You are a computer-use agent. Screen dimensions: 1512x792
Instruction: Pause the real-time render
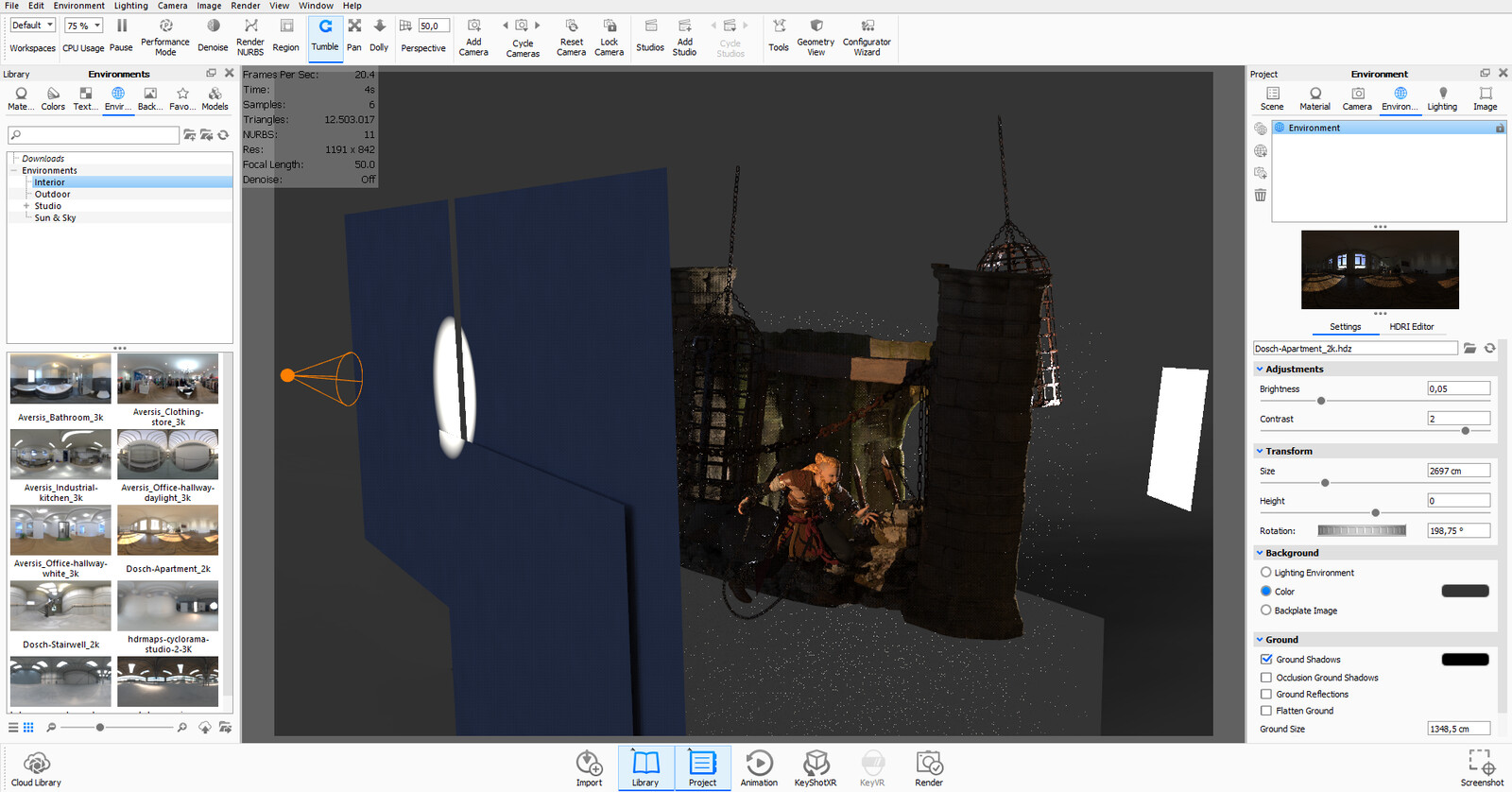point(121,35)
